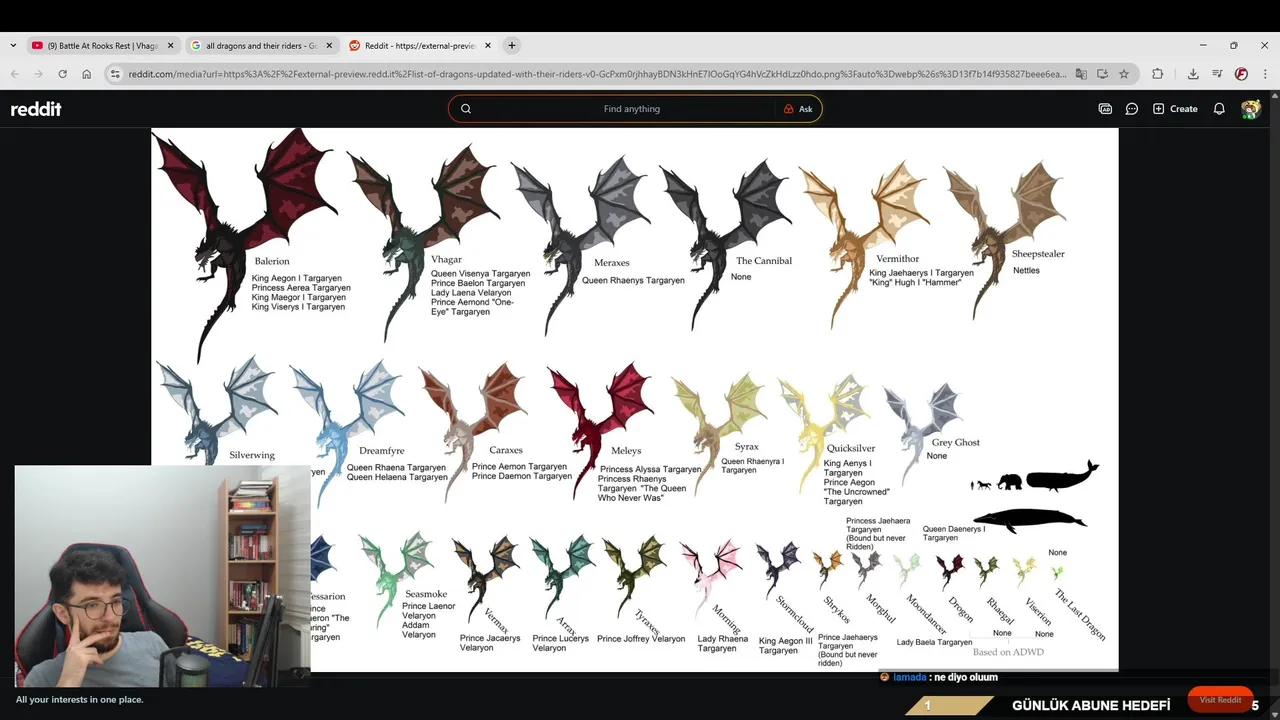This screenshot has width=1280, height=720.
Task: Click the 'Vhagar' name label
Action: tap(446, 260)
